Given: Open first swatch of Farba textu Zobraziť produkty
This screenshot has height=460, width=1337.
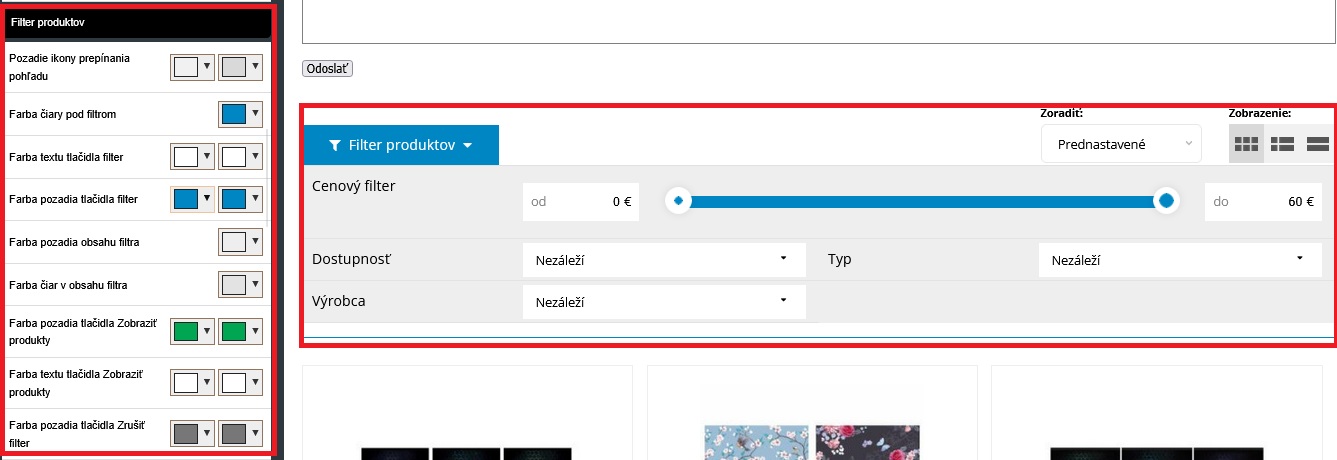Looking at the screenshot, I should pos(193,382).
